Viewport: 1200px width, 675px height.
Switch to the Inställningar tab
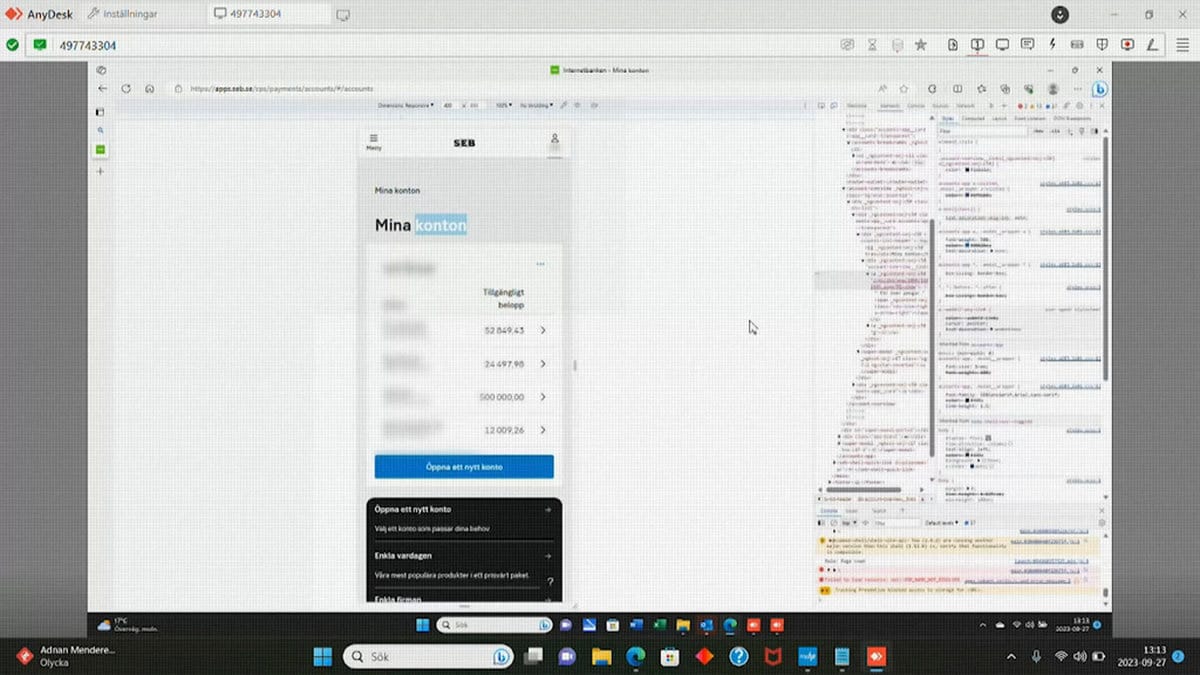coord(123,14)
